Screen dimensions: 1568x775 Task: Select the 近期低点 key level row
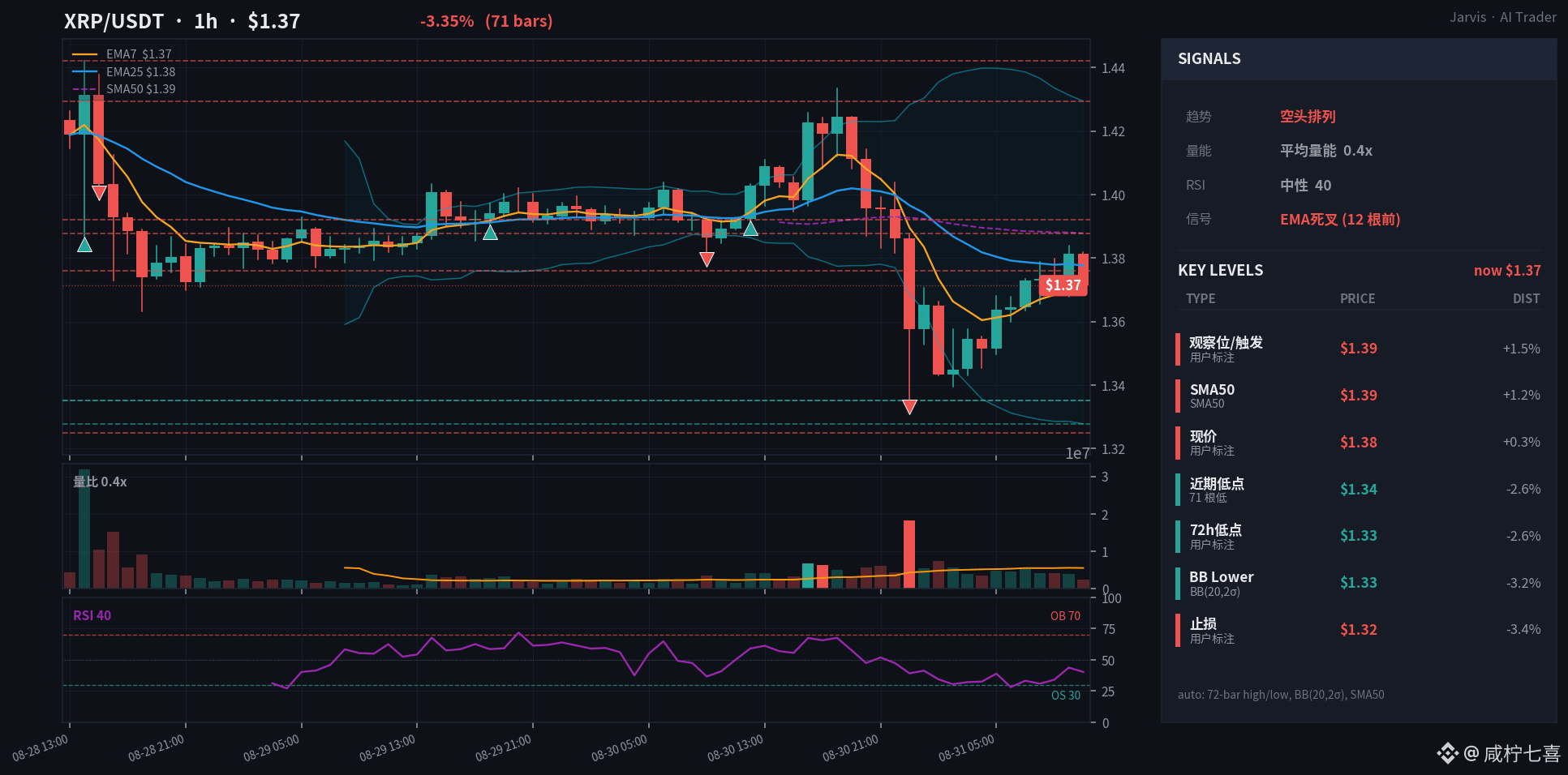[1359, 490]
